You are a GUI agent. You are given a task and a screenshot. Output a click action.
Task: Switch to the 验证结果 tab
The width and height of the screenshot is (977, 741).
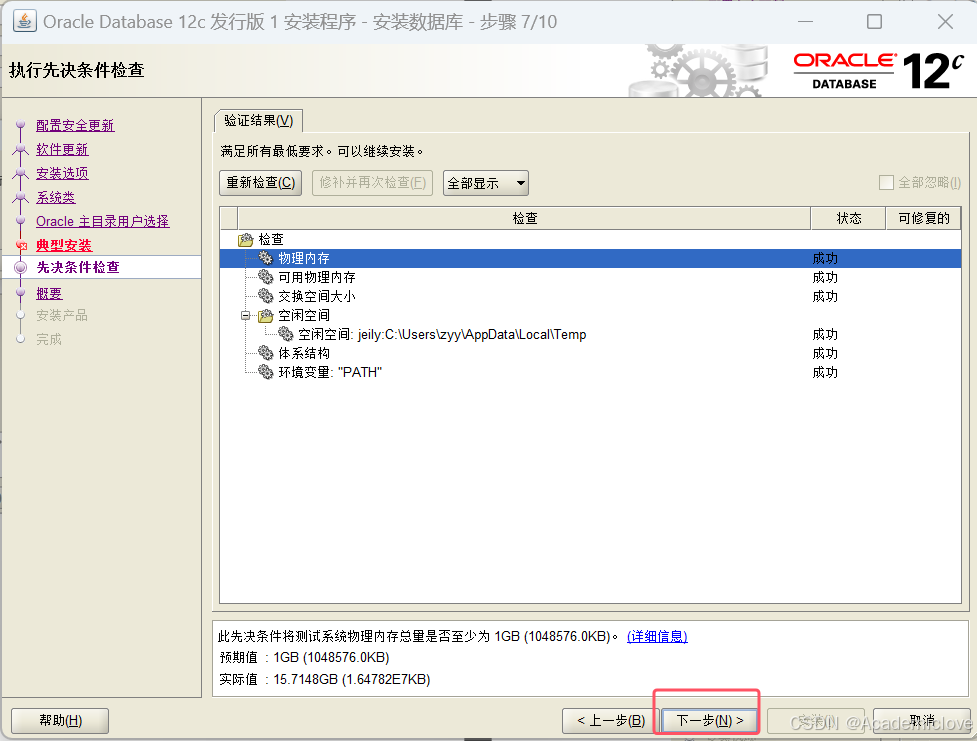(257, 118)
